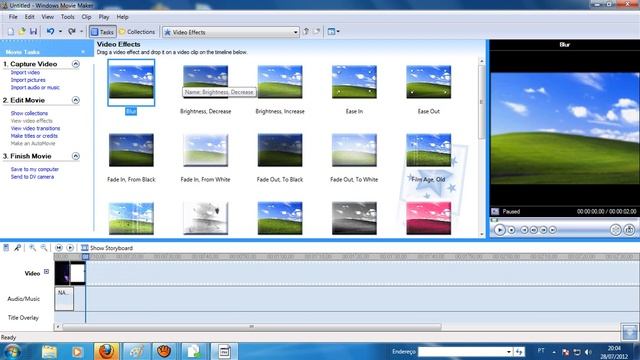Click the Import video link
This screenshot has width=640, height=360.
click(25, 72)
